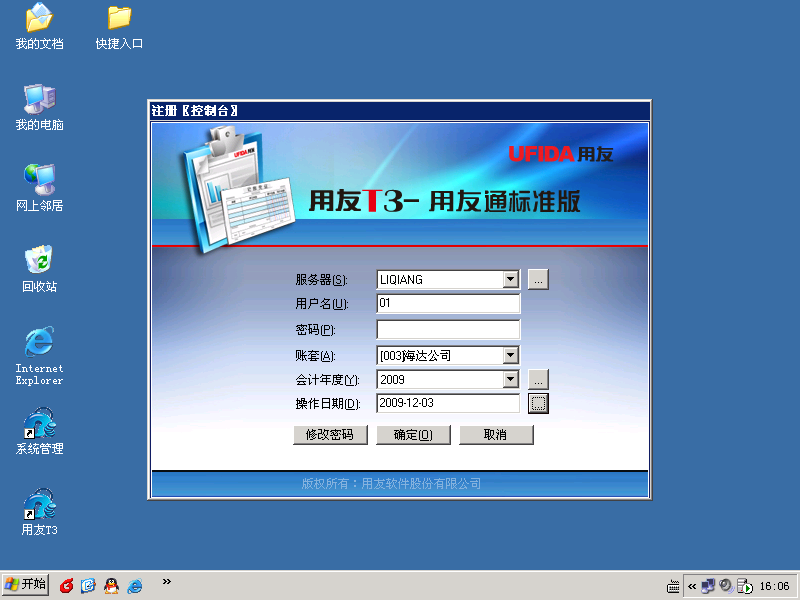The width and height of the screenshot is (800, 600).
Task: Click the clipboard report graphic in the banner
Action: point(238,191)
